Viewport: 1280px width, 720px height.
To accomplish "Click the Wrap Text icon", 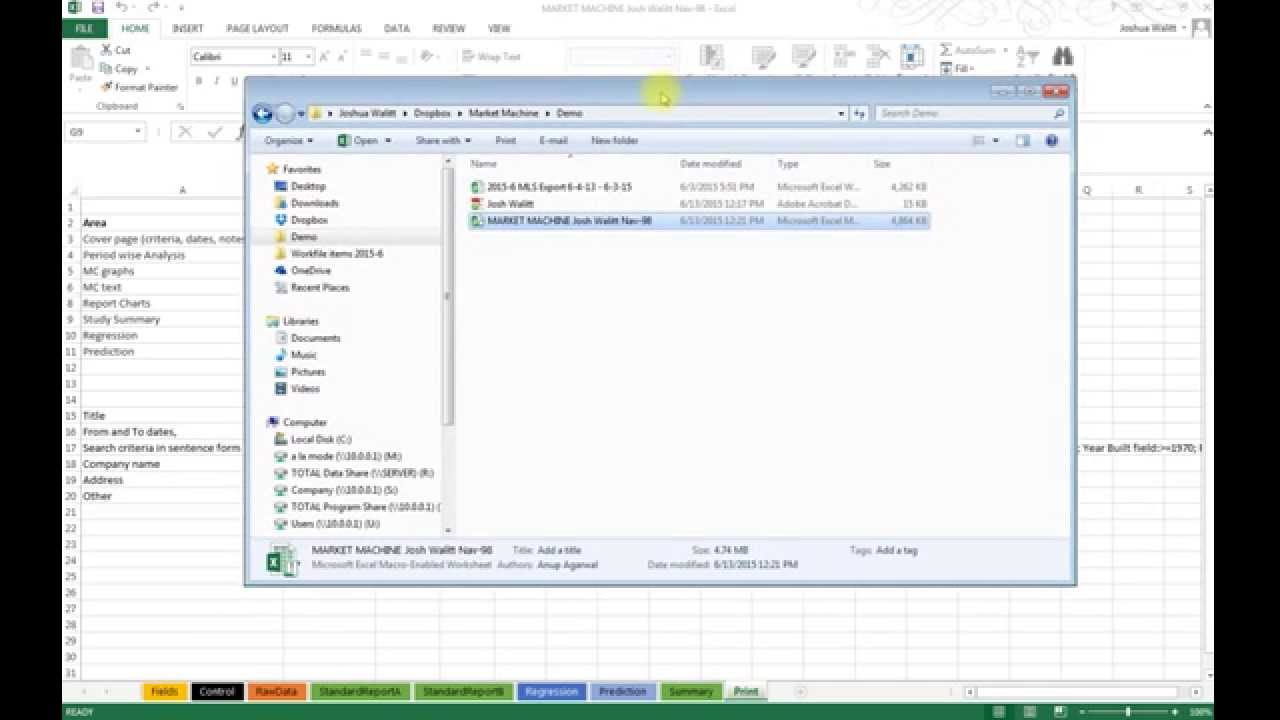I will coord(467,57).
